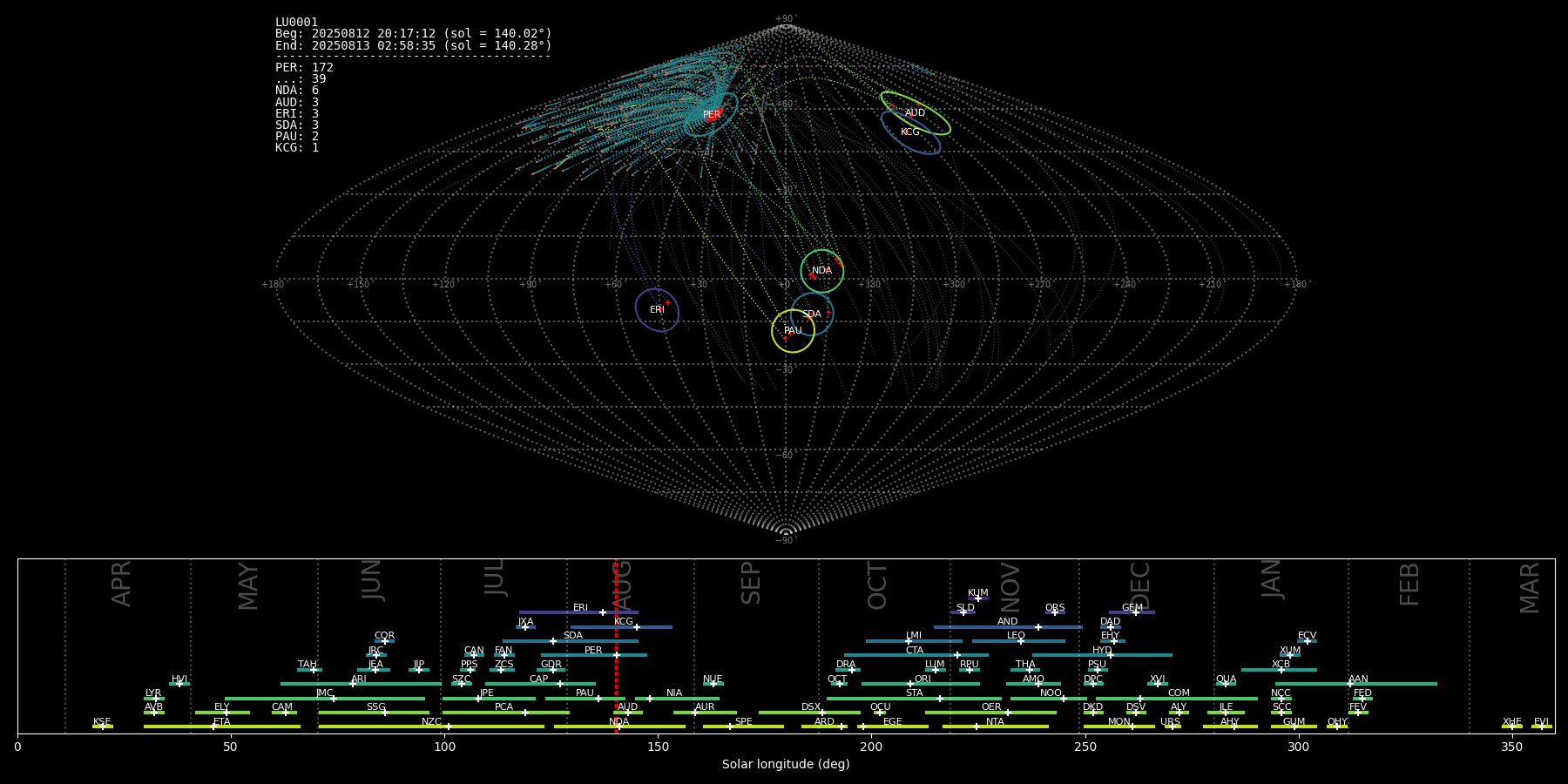Viewport: 1568px width, 784px height.
Task: Click the ORI shower label in timeline
Action: 923,679
